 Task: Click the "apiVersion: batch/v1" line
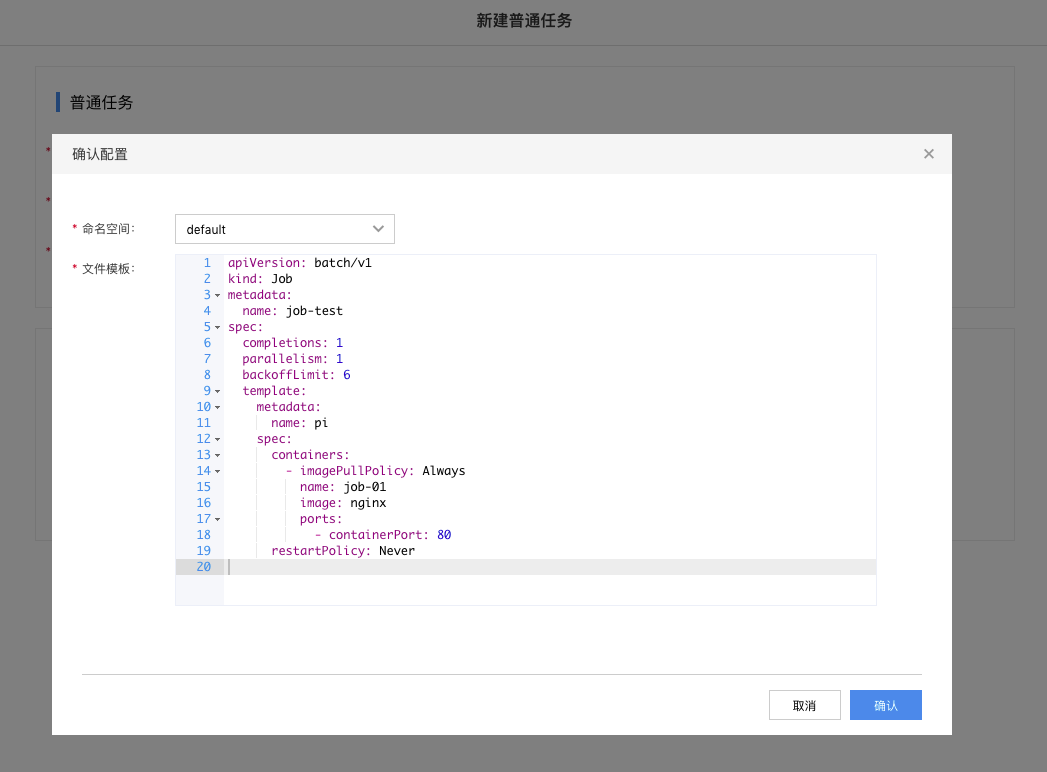300,263
